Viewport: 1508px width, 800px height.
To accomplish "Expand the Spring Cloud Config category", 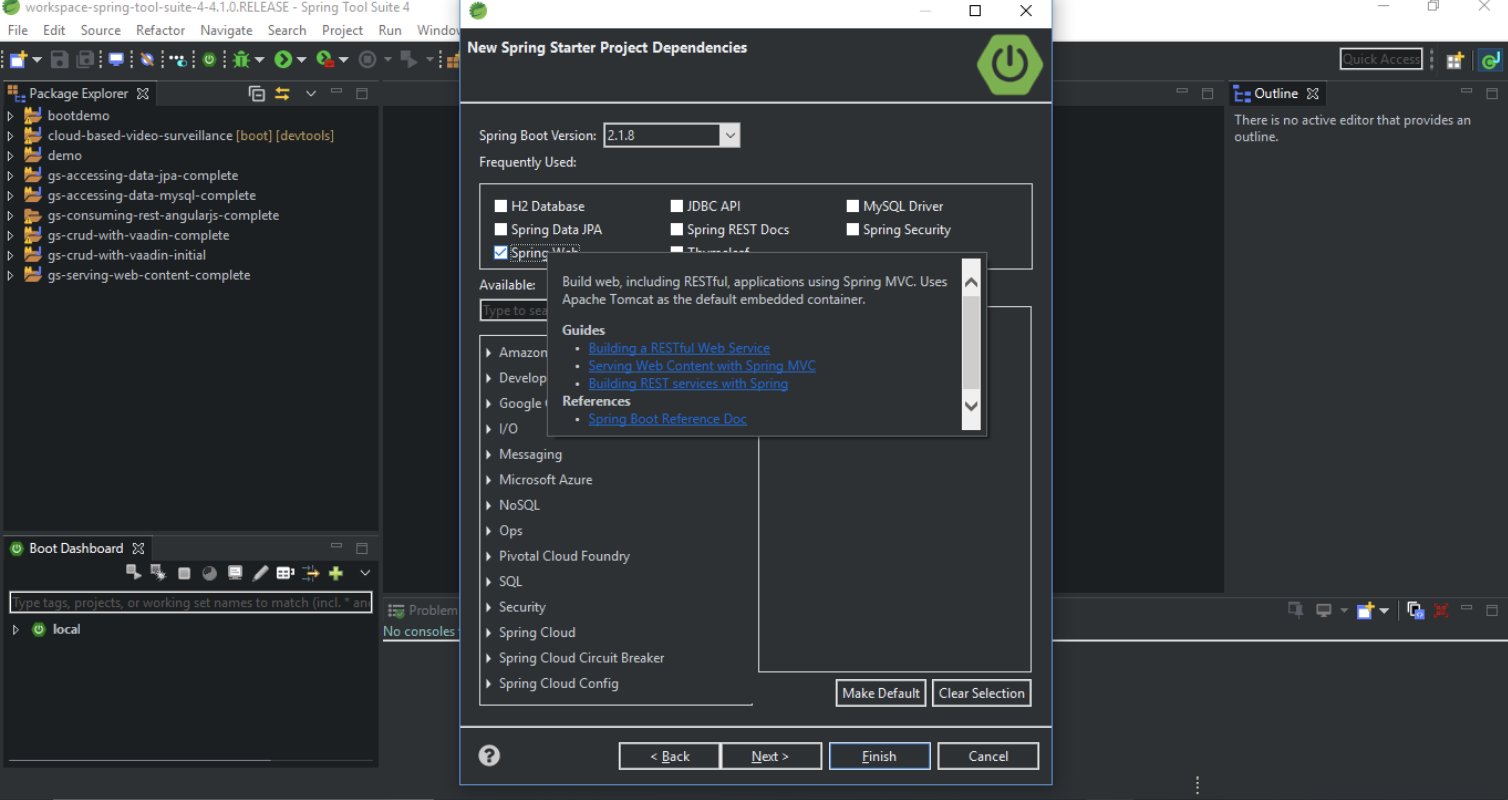I will (489, 683).
